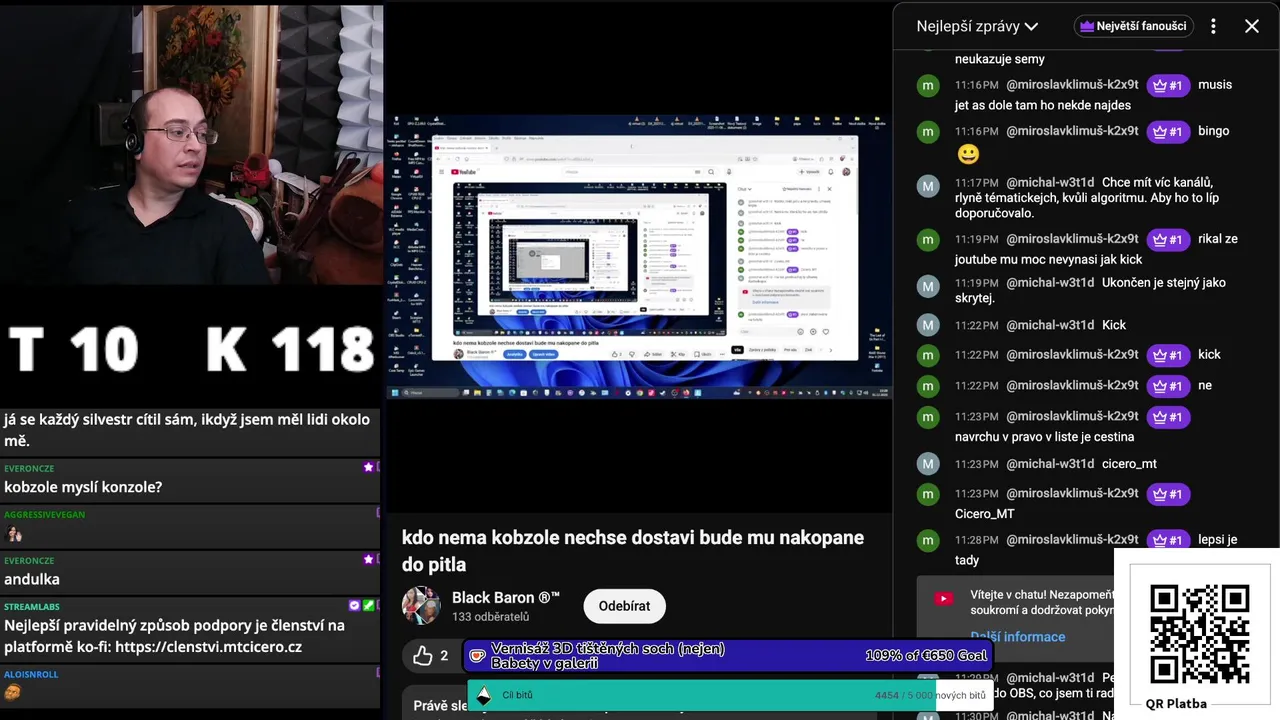The image size is (1280, 720).
Task: Click the like count number 2
Action: tap(444, 656)
